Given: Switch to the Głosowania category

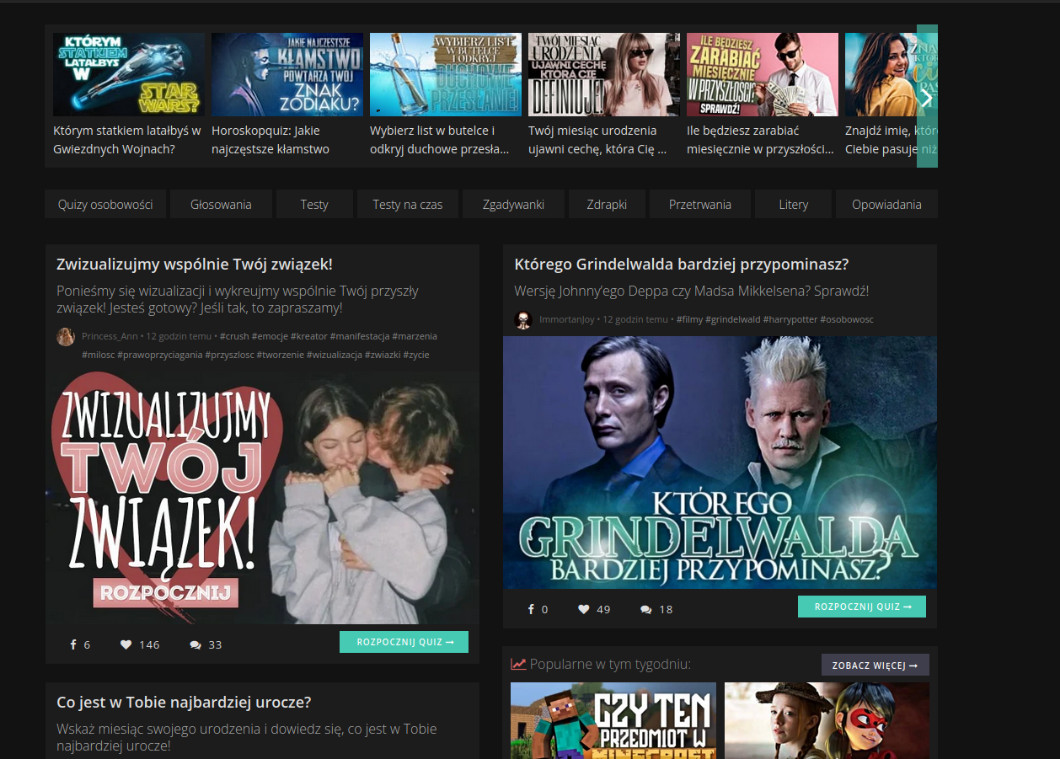Looking at the screenshot, I should coord(221,204).
